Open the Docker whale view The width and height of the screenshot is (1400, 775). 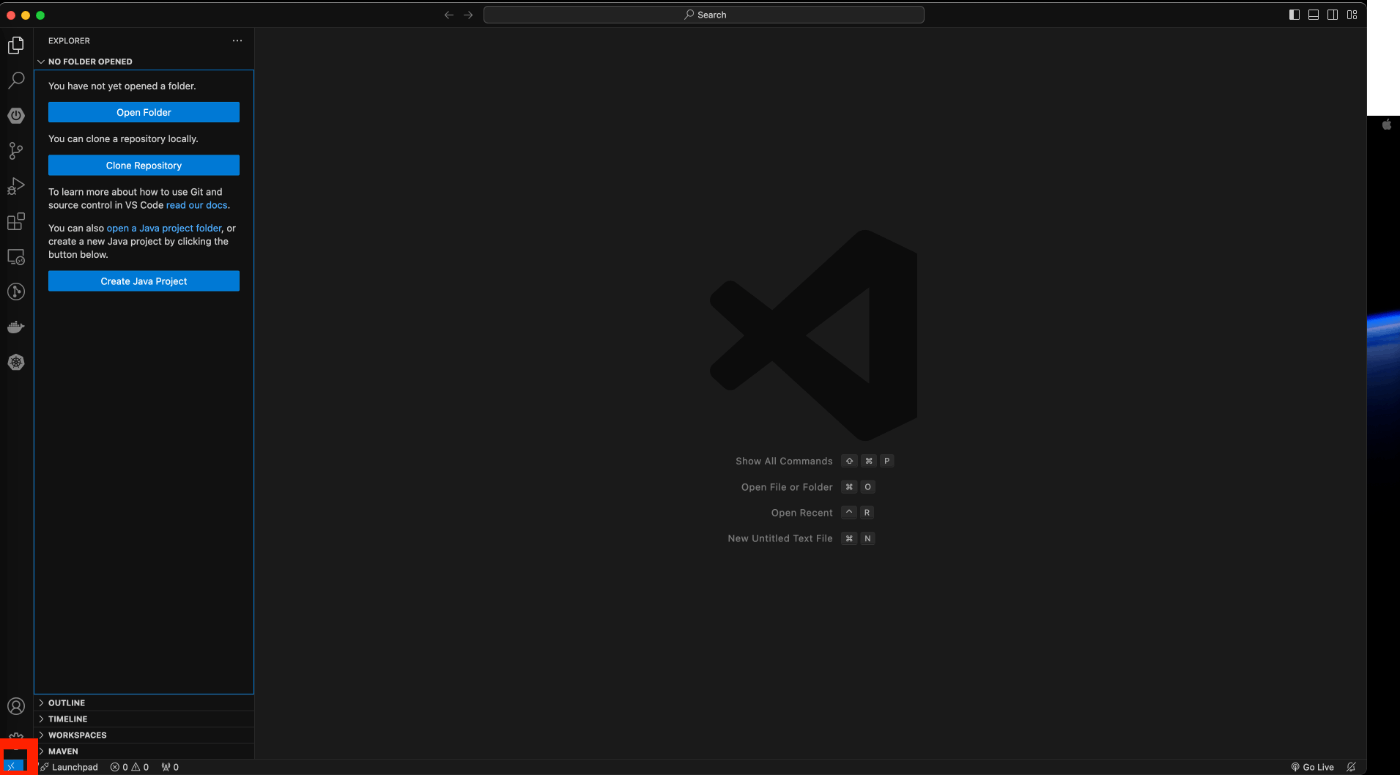pyautogui.click(x=16, y=327)
